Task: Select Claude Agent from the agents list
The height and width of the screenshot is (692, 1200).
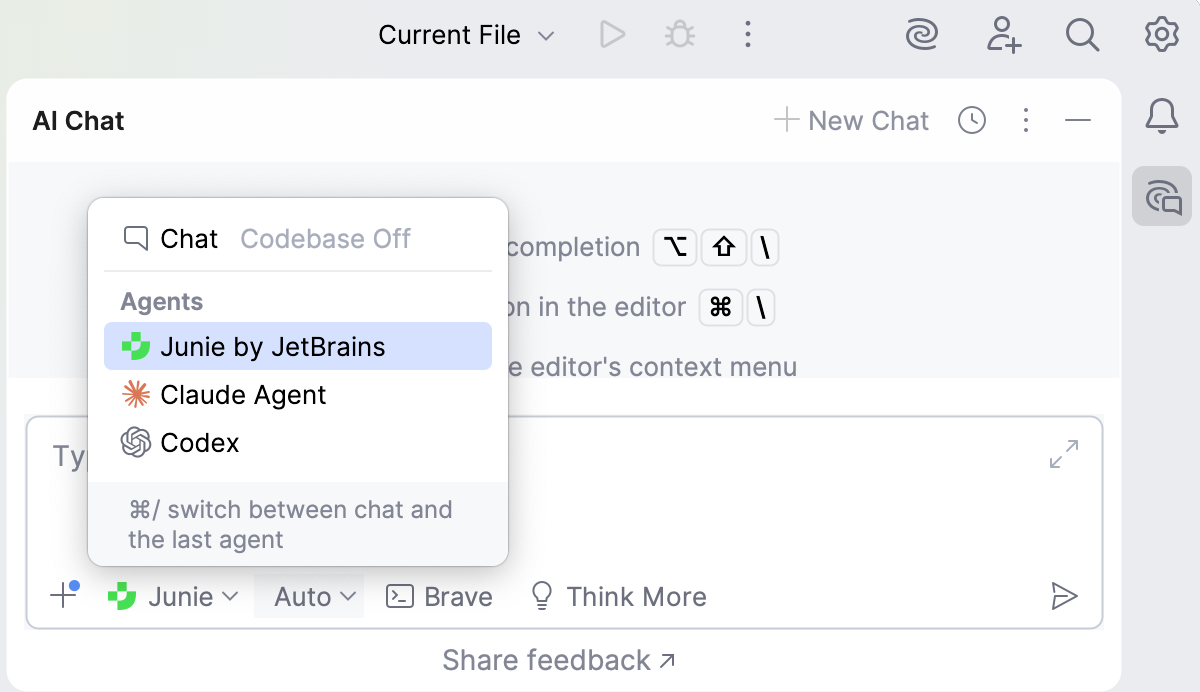Action: point(243,395)
